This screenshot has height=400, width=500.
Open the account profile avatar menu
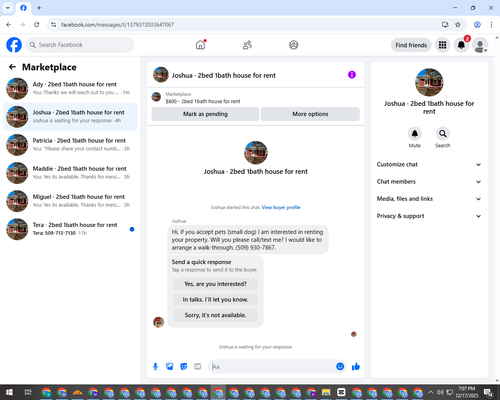480,45
